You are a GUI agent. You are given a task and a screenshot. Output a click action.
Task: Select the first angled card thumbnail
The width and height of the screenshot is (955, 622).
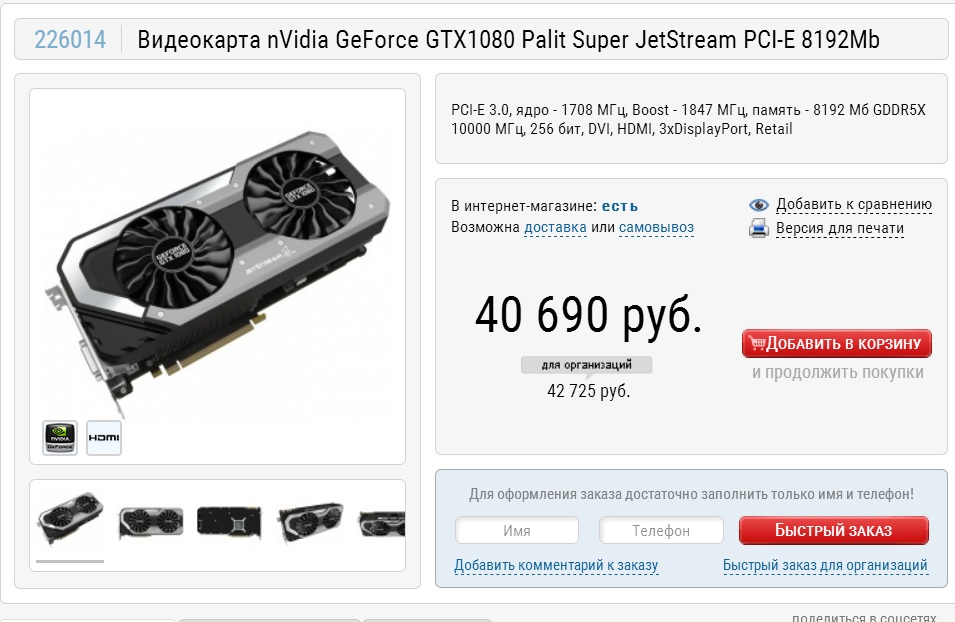[x=70, y=519]
